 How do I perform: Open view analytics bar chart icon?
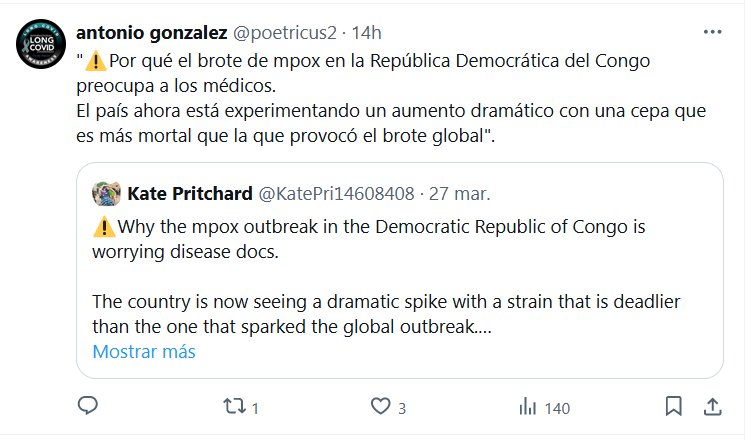(527, 407)
